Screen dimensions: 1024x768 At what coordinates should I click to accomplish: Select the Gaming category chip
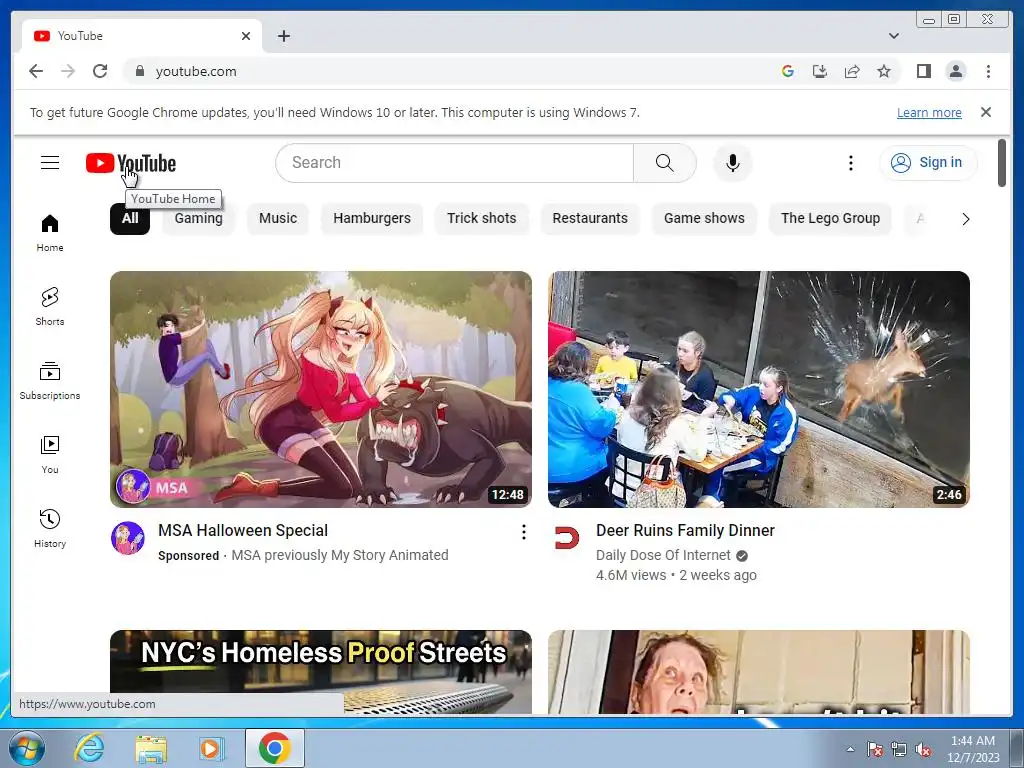199,218
